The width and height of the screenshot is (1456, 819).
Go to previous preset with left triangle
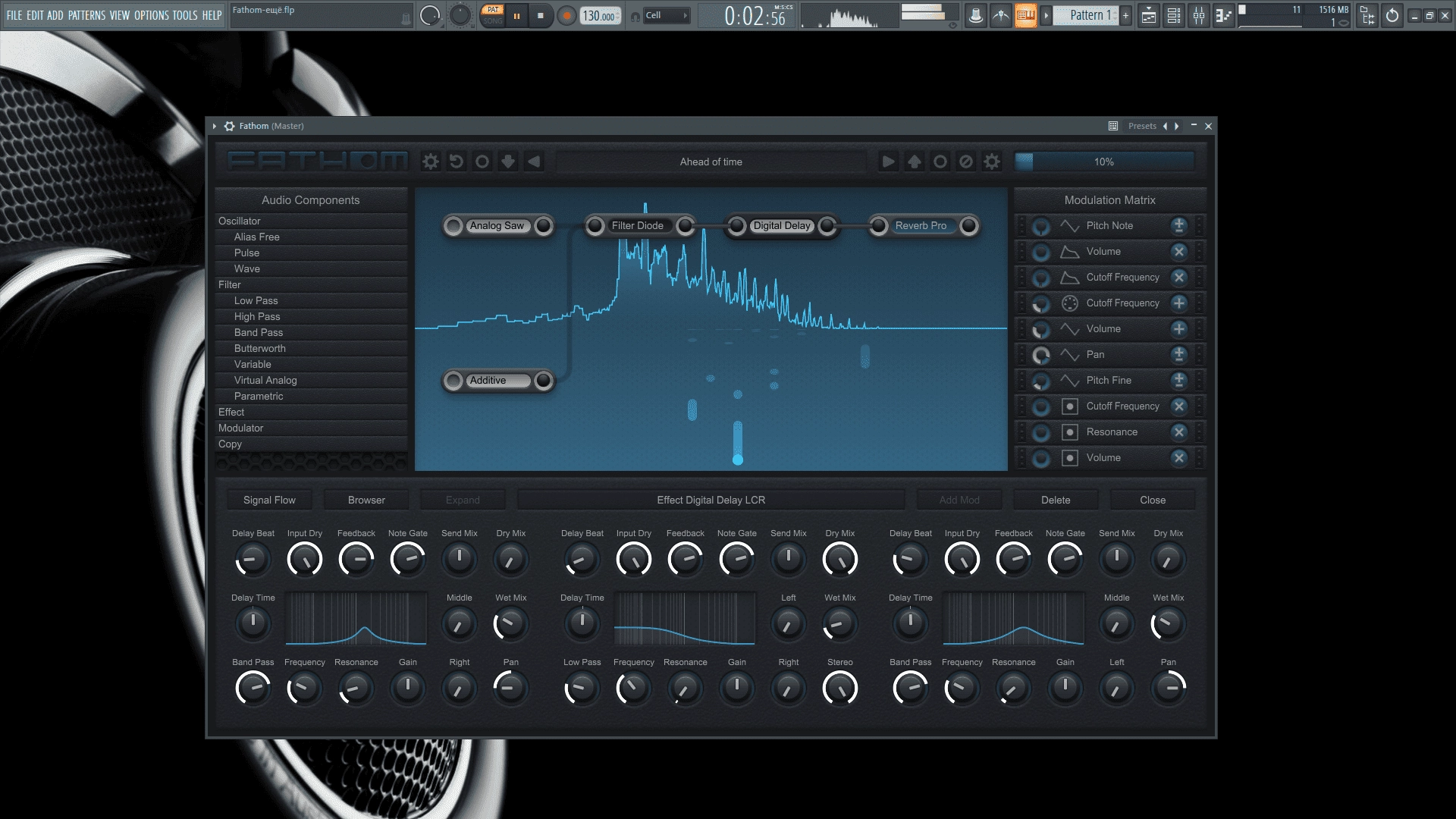[x=534, y=162]
